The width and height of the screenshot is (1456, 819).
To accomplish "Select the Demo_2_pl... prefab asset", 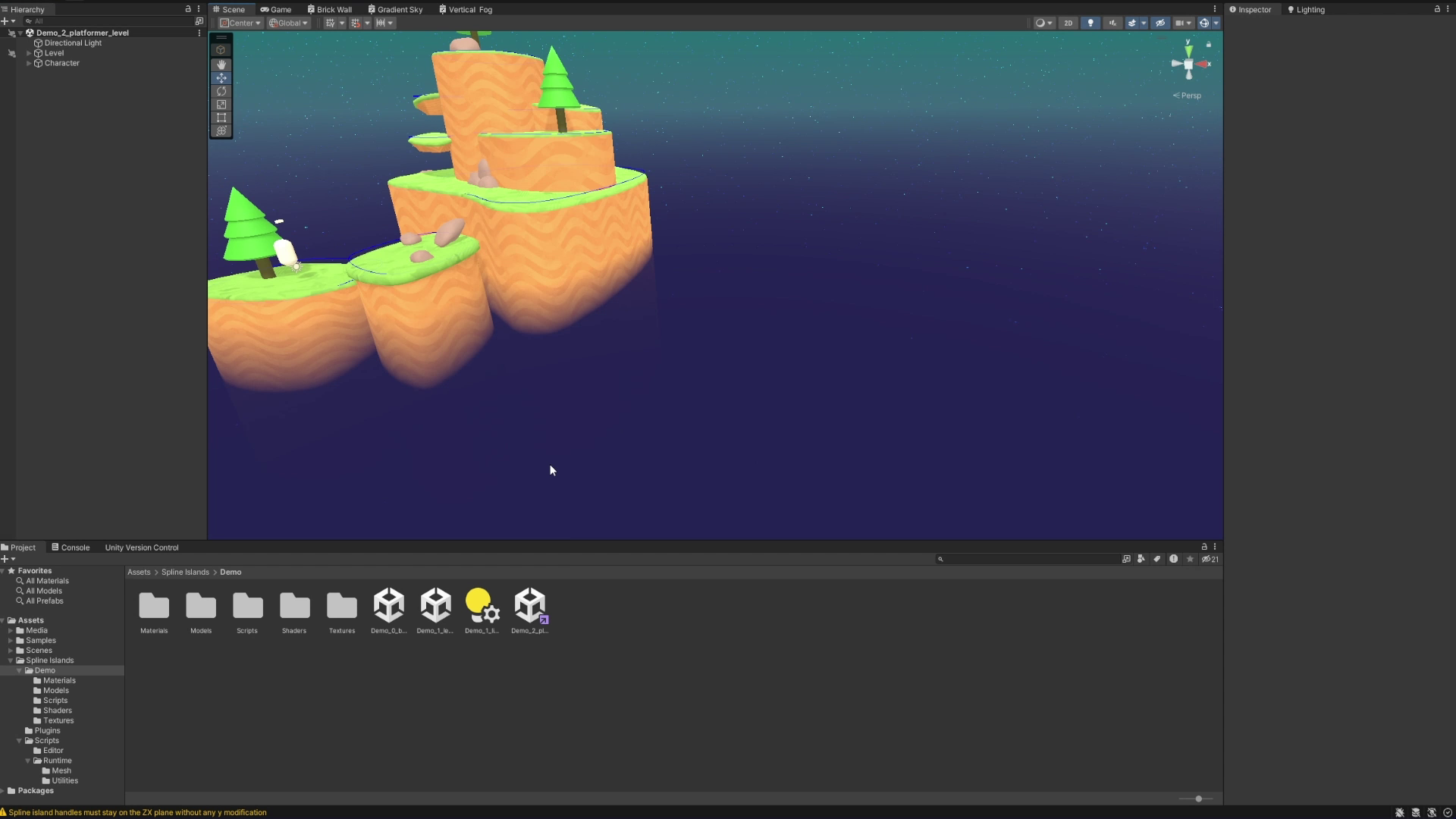I will coord(529,610).
